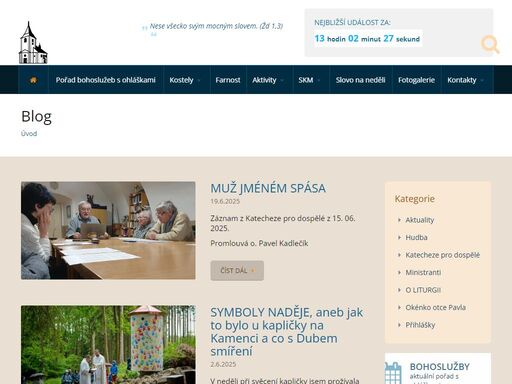The image size is (512, 384).
Task: Open search with the magnifier icon
Action: pos(490,45)
